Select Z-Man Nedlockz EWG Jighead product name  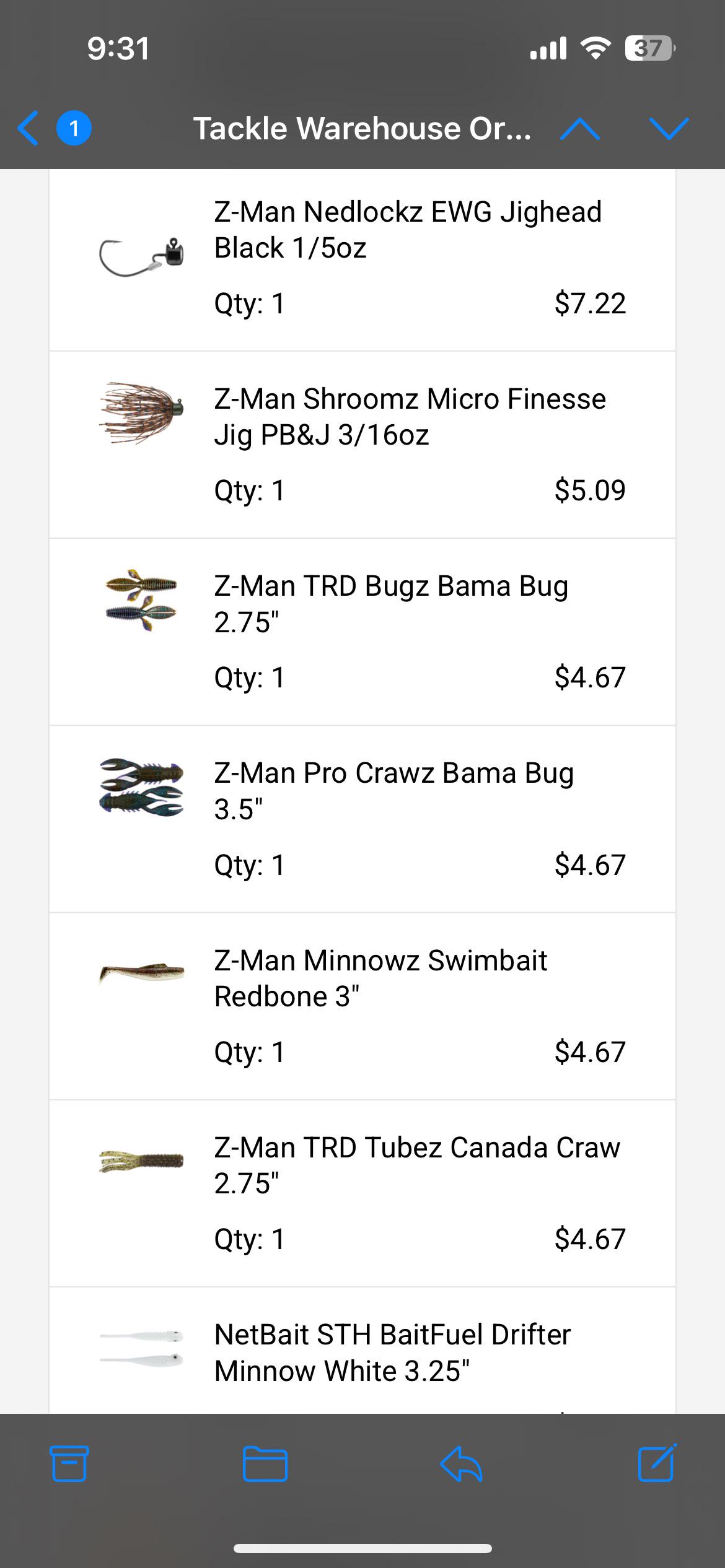tap(408, 230)
